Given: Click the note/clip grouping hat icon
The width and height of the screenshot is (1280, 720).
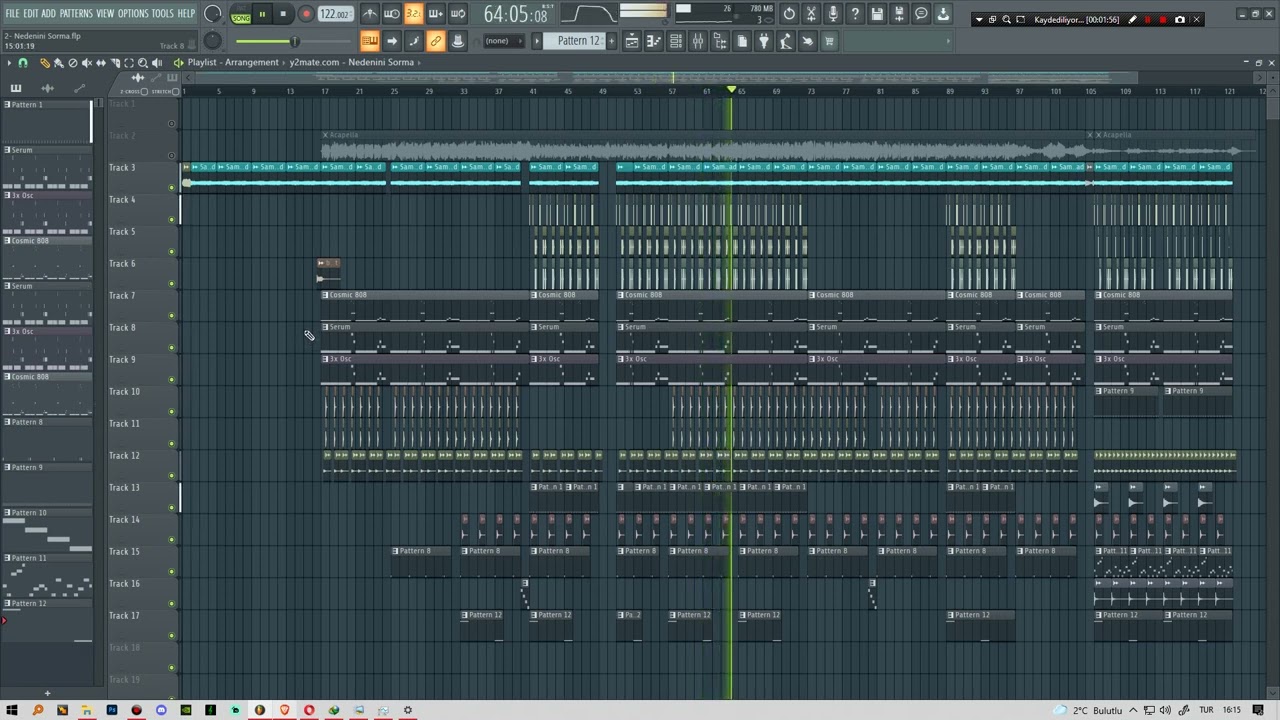Looking at the screenshot, I should tap(458, 41).
